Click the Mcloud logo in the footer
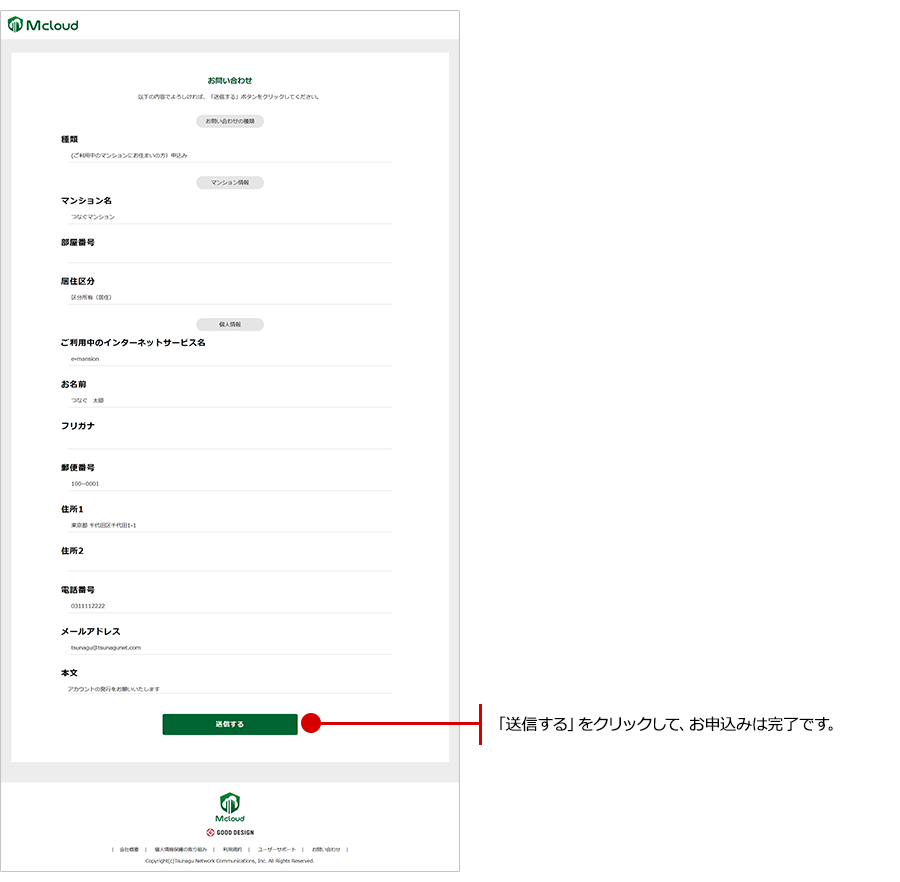The image size is (900, 882). (x=230, y=805)
